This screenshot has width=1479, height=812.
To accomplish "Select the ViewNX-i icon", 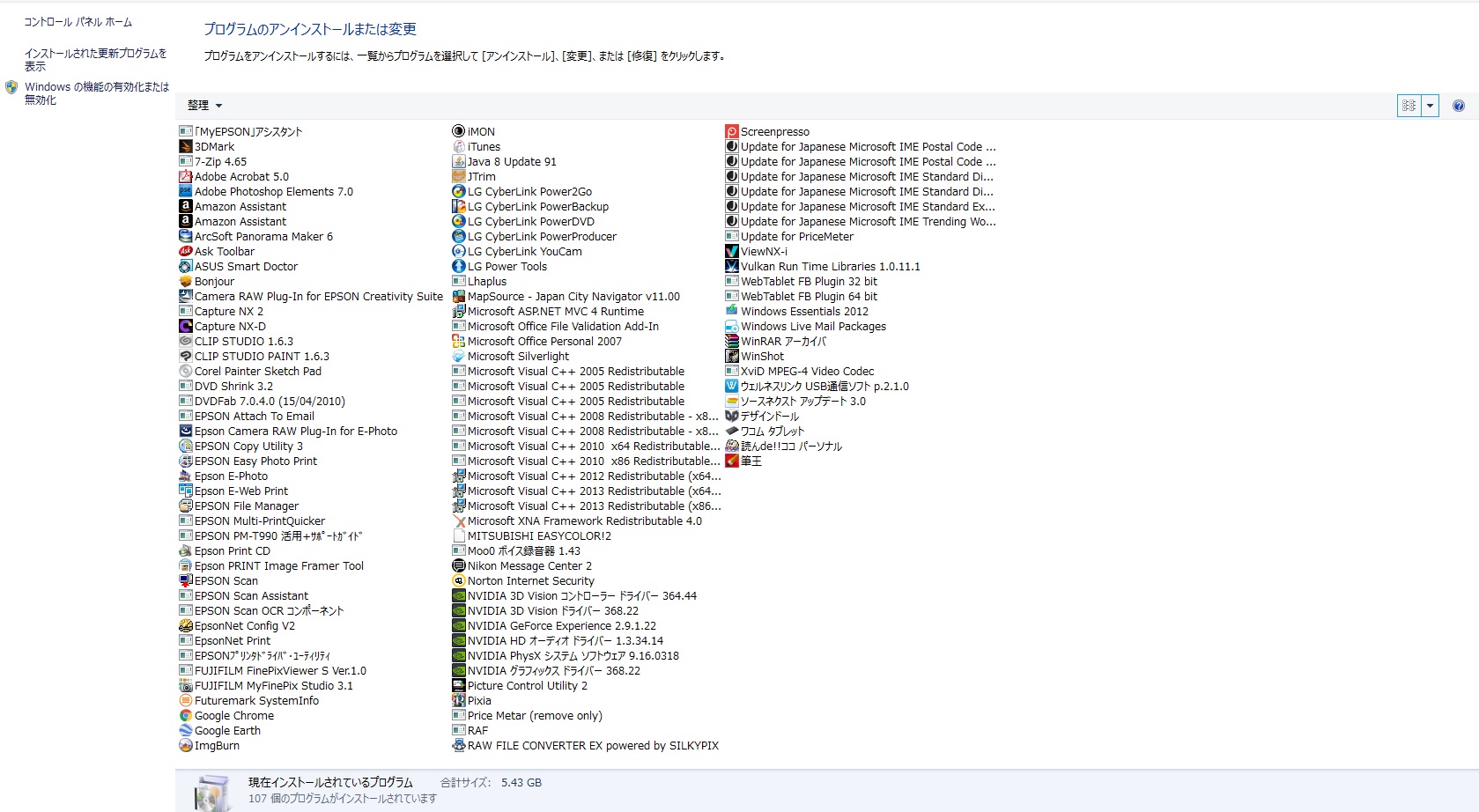I will click(732, 252).
